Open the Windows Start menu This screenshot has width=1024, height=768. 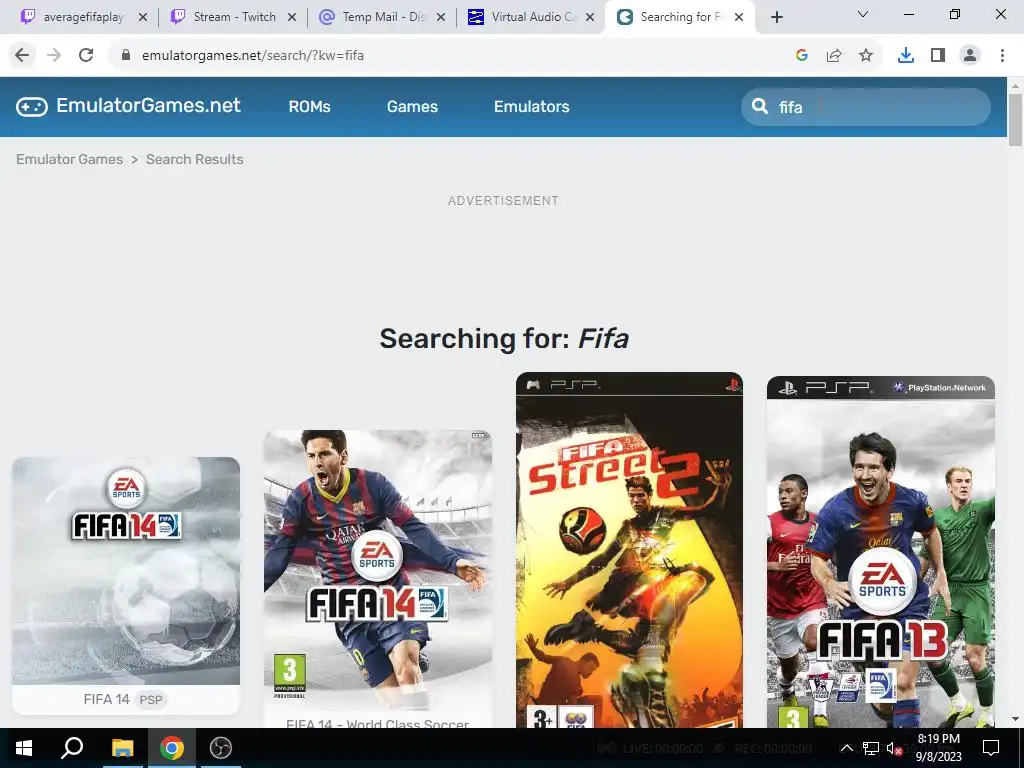click(x=24, y=748)
